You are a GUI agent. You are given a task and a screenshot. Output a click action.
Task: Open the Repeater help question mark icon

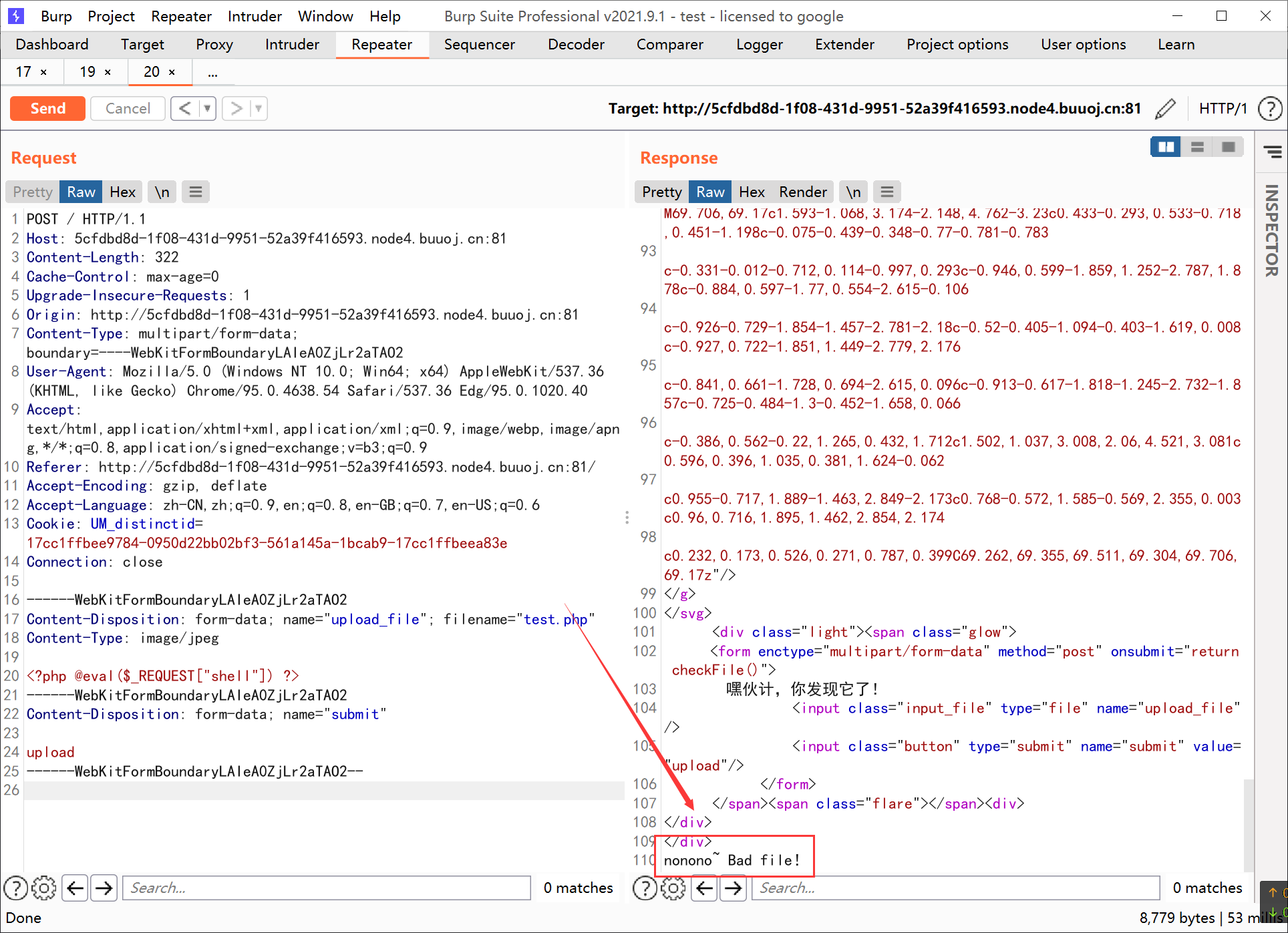tap(1269, 108)
